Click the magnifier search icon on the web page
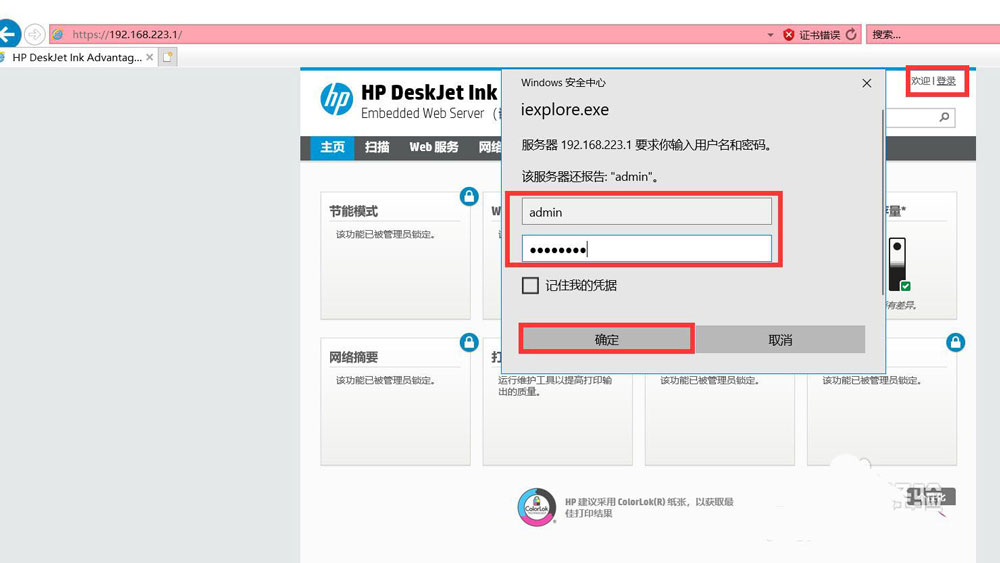Screen dimensions: 1000x563 pyautogui.click(x=944, y=117)
